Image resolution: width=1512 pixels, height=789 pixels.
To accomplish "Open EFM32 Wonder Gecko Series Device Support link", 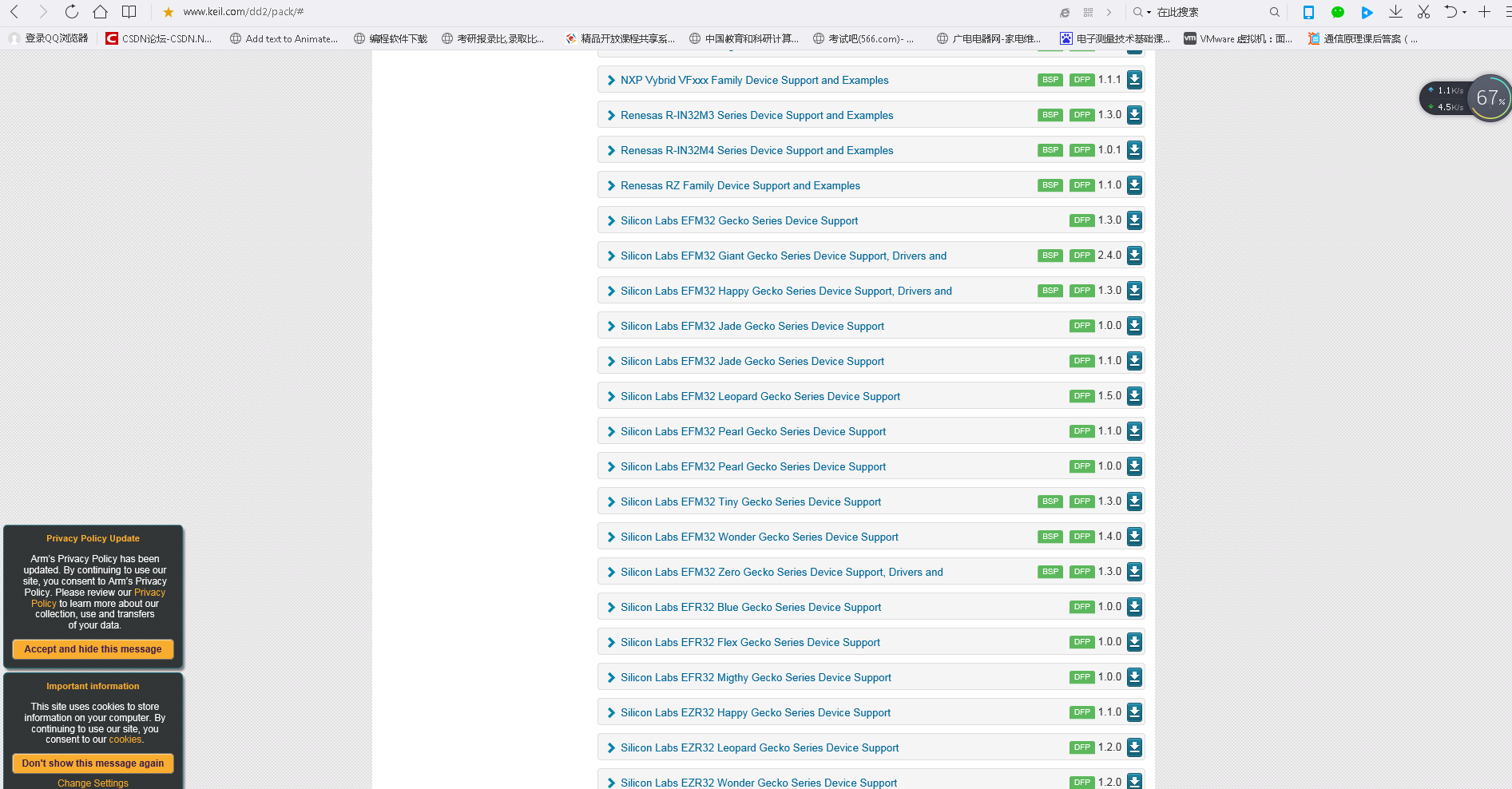I will coord(760,537).
